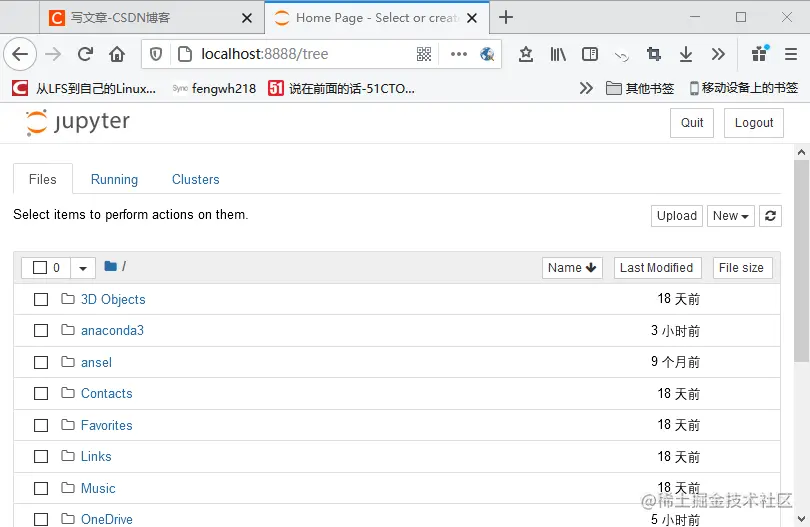Open the selection type dropdown arrow

pos(83,268)
